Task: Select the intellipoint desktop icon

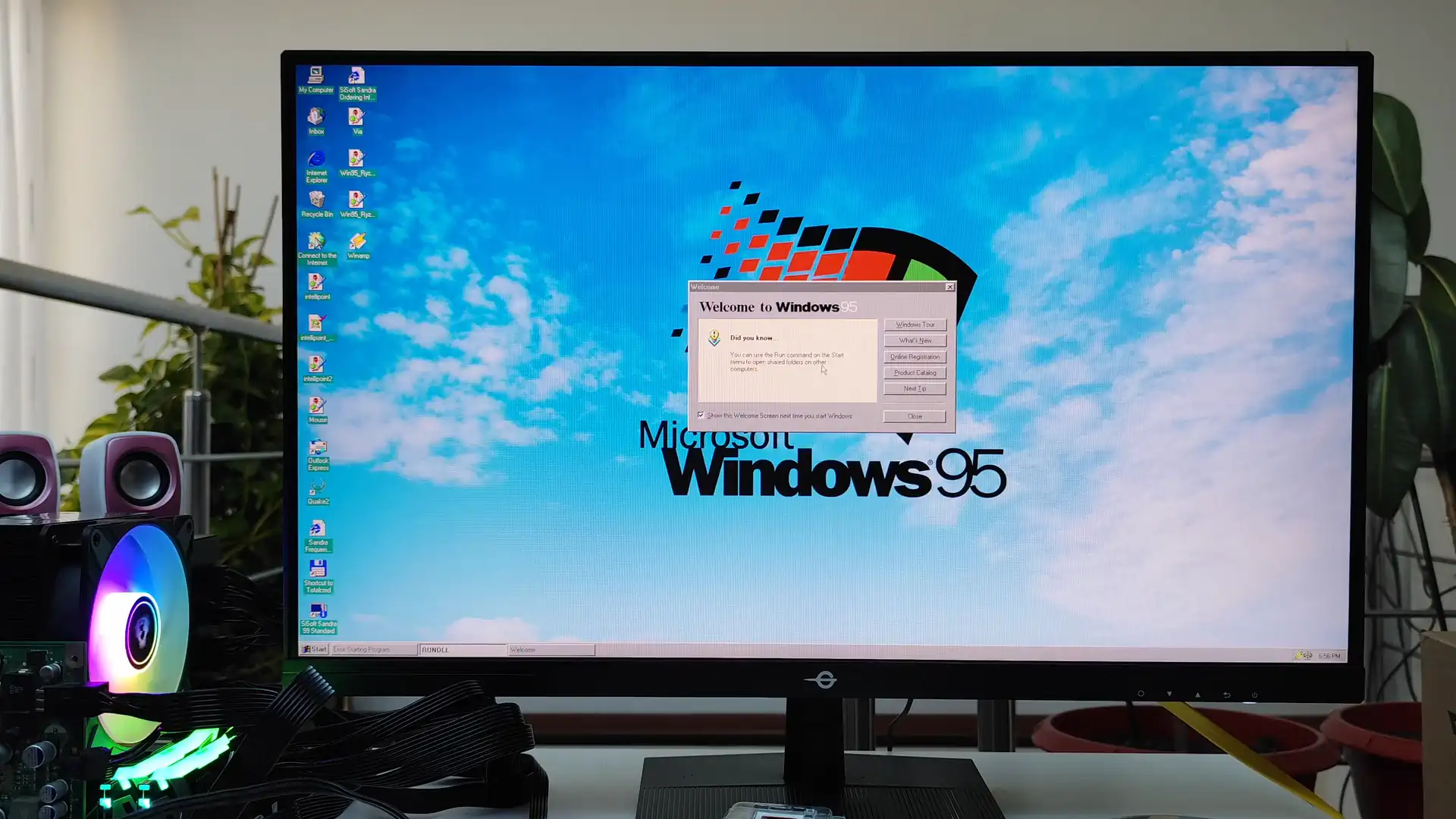Action: [317, 287]
